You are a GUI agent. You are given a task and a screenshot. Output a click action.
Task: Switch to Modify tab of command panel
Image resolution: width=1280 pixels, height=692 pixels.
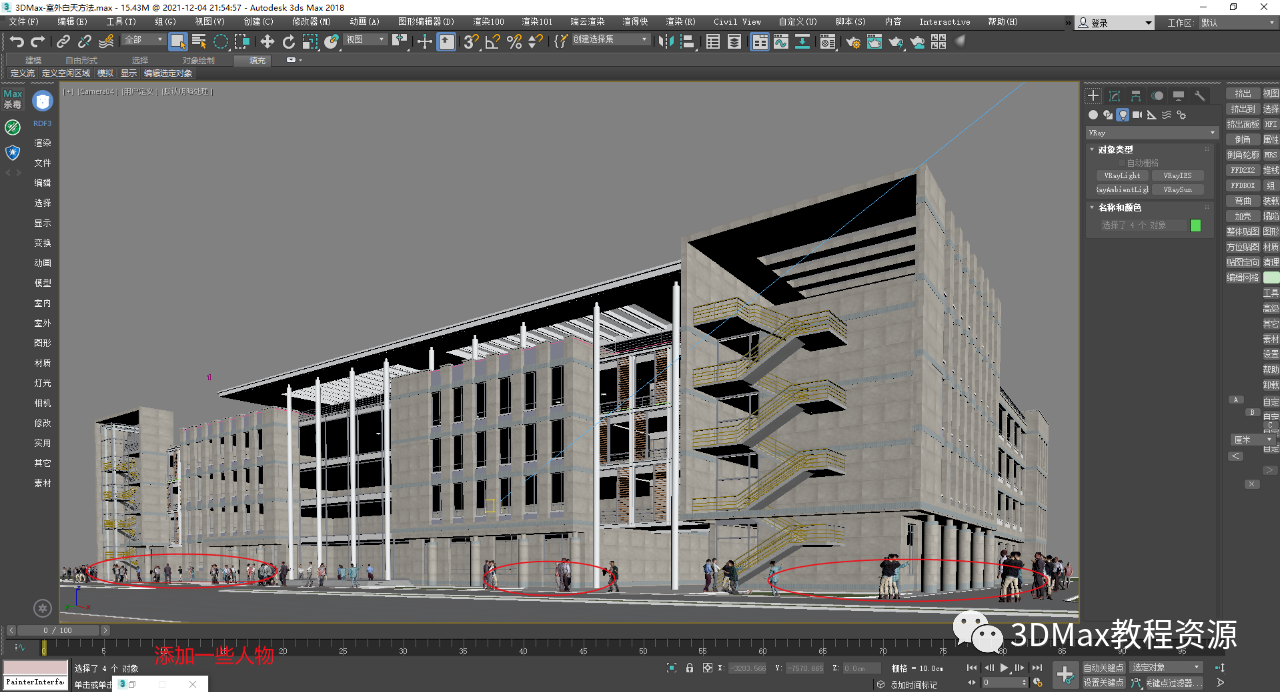[1115, 96]
